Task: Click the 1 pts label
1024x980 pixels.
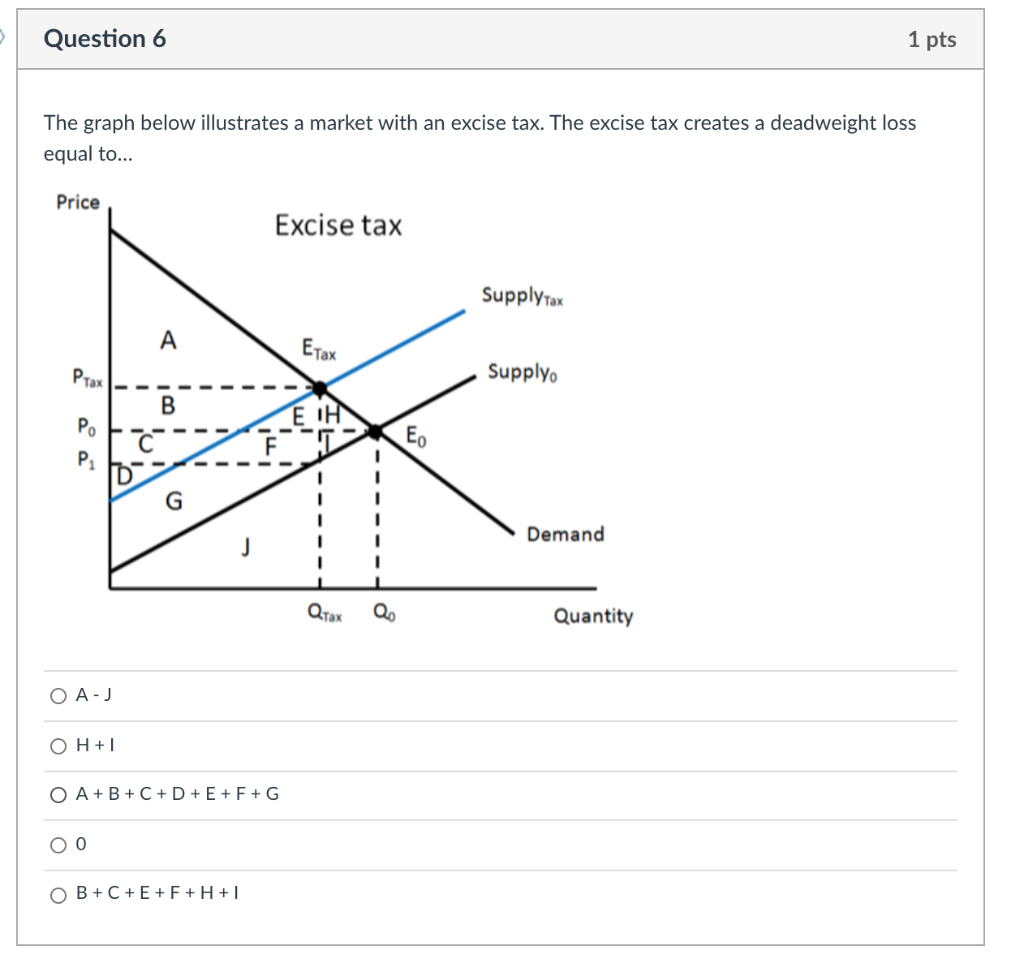Action: point(934,39)
